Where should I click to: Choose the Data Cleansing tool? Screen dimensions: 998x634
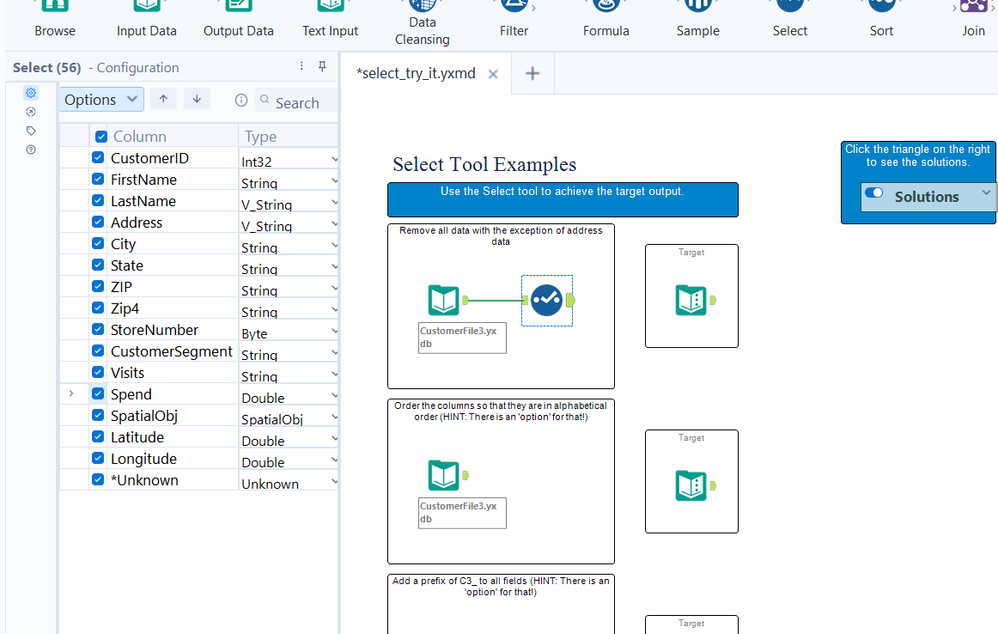click(422, 24)
